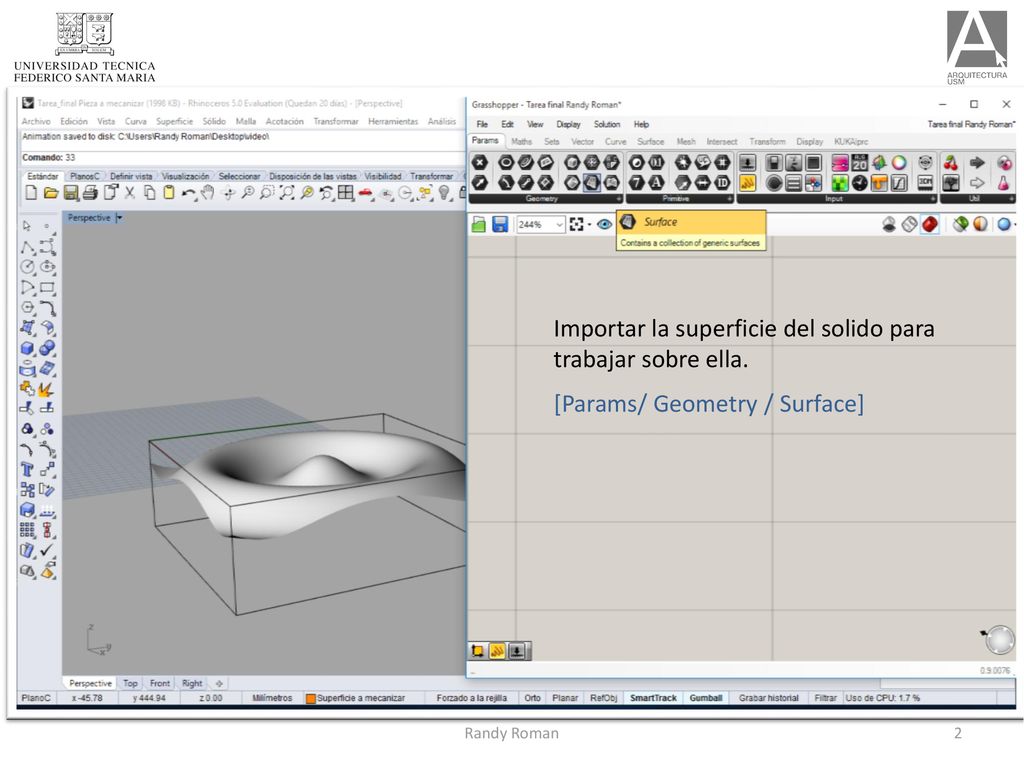The image size is (1024, 768).
Task: Click the Paste clipboard icon in Rhino
Action: point(169,193)
